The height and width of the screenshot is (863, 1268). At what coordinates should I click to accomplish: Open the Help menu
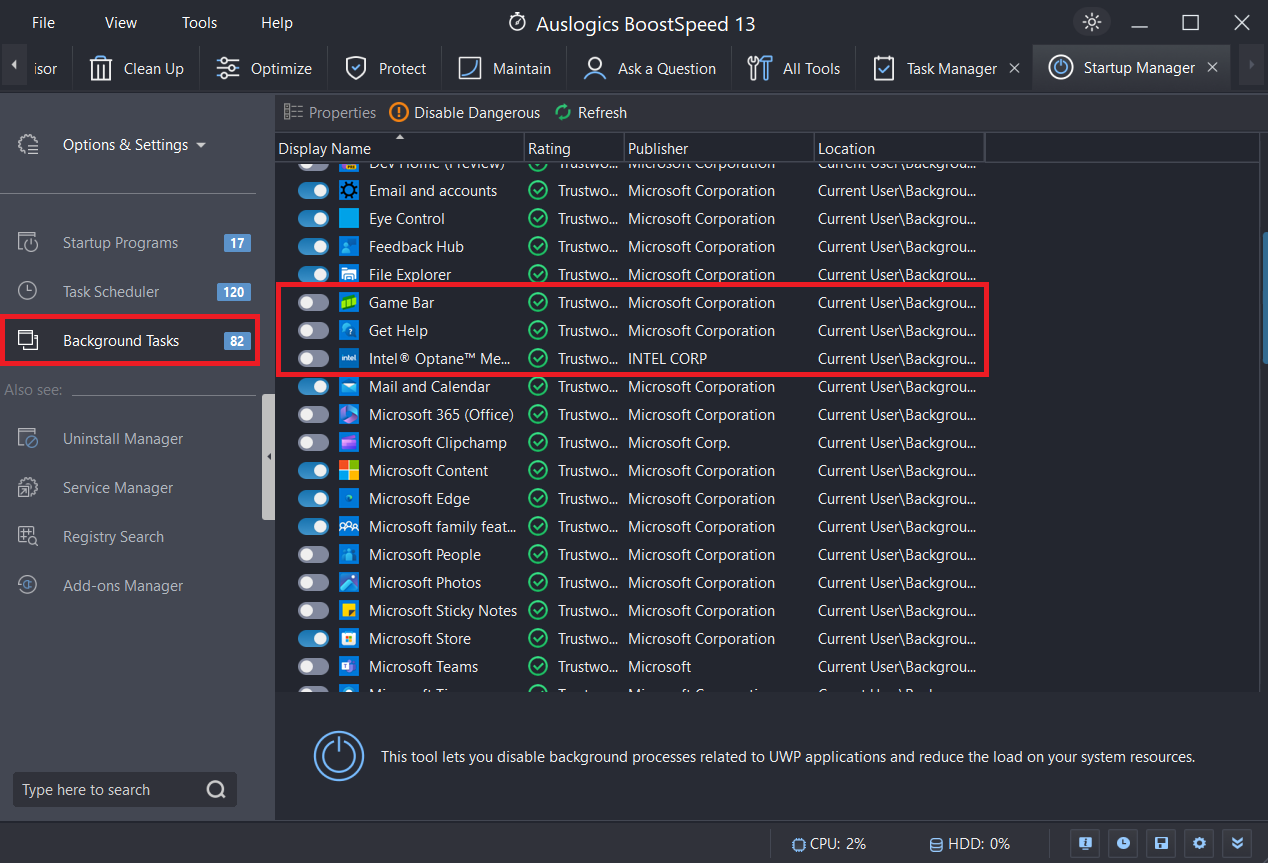click(x=277, y=22)
